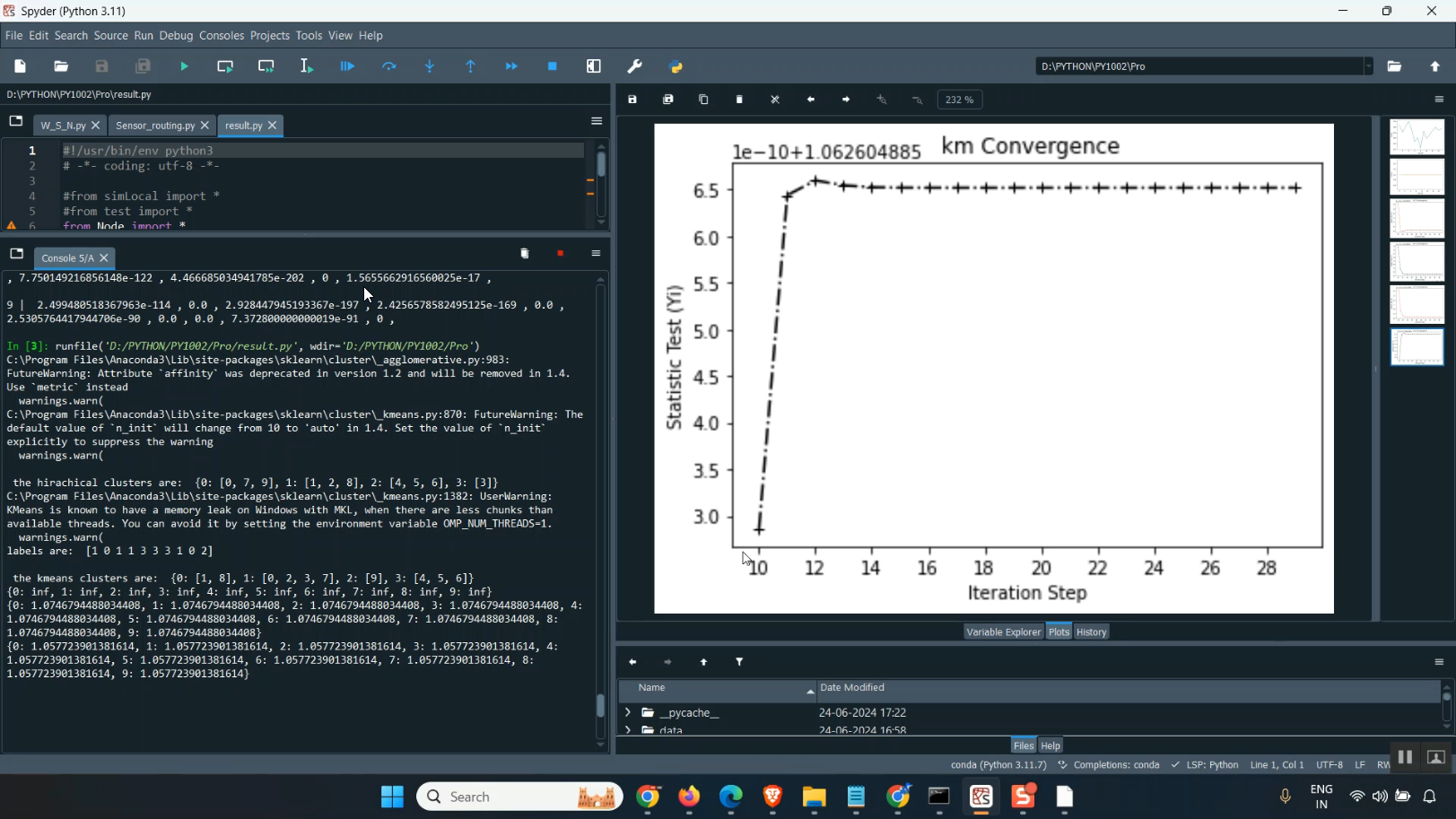Remove all plots with the X icon
1456x819 pixels.
774,100
